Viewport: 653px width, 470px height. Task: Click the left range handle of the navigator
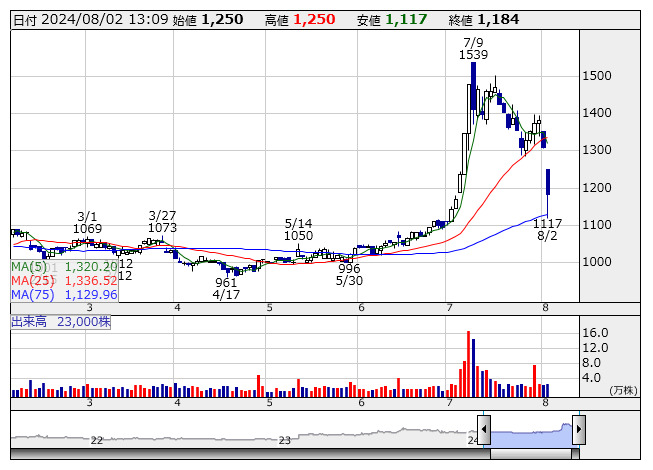click(x=484, y=430)
